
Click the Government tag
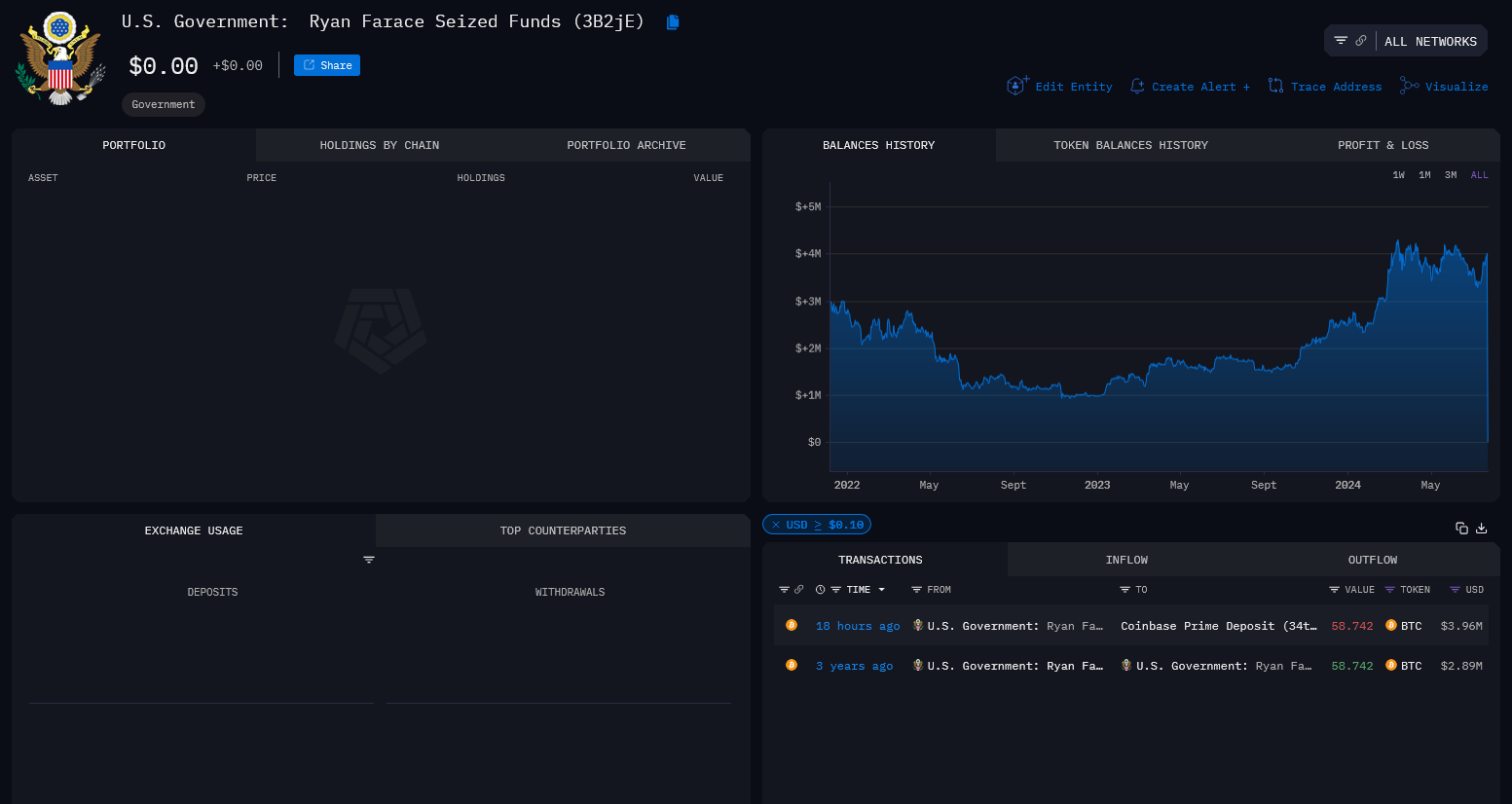coord(164,104)
